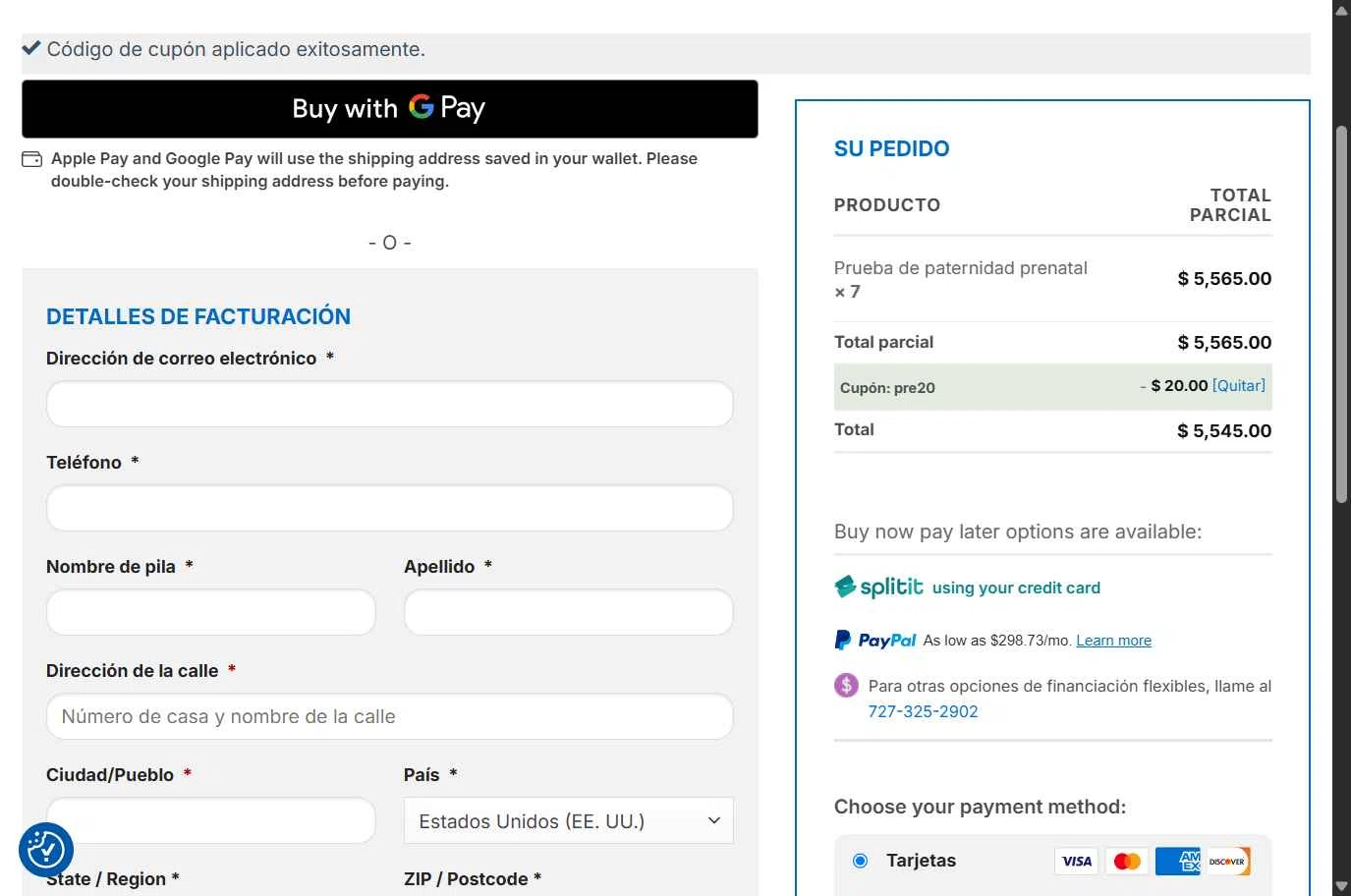
Task: Click the DETALLES DE FACTURACIÓN heading
Action: (x=198, y=316)
